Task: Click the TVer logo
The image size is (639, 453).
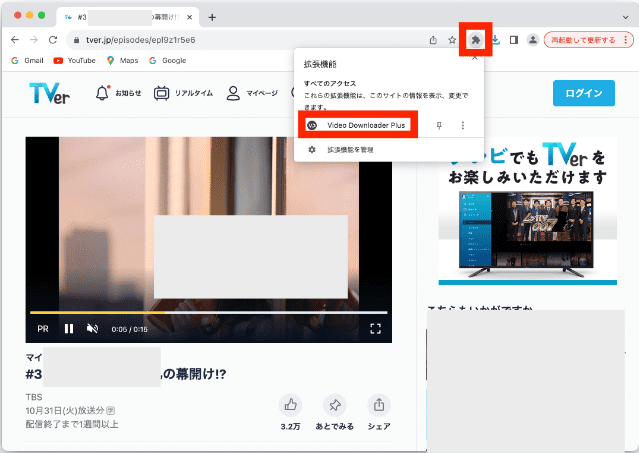Action: tap(49, 93)
